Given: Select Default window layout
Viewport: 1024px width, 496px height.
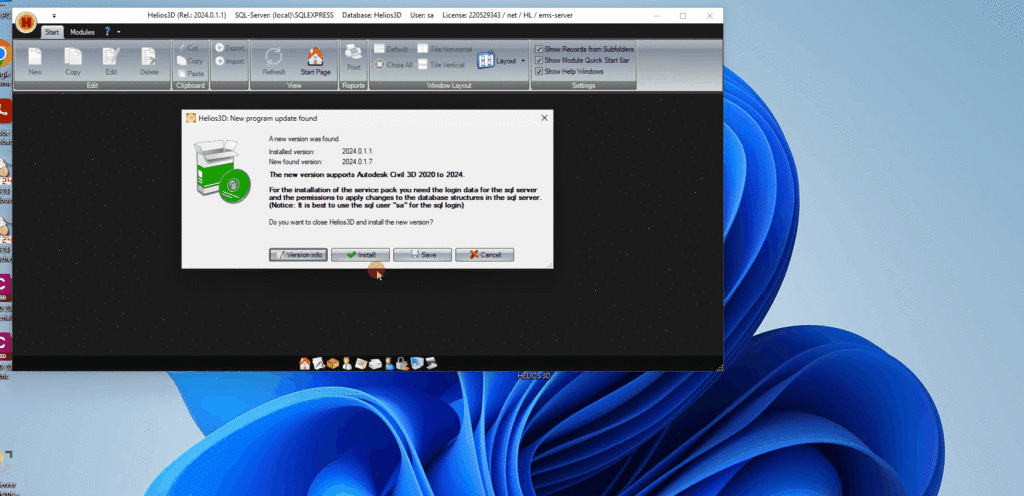Looking at the screenshot, I should [x=391, y=49].
